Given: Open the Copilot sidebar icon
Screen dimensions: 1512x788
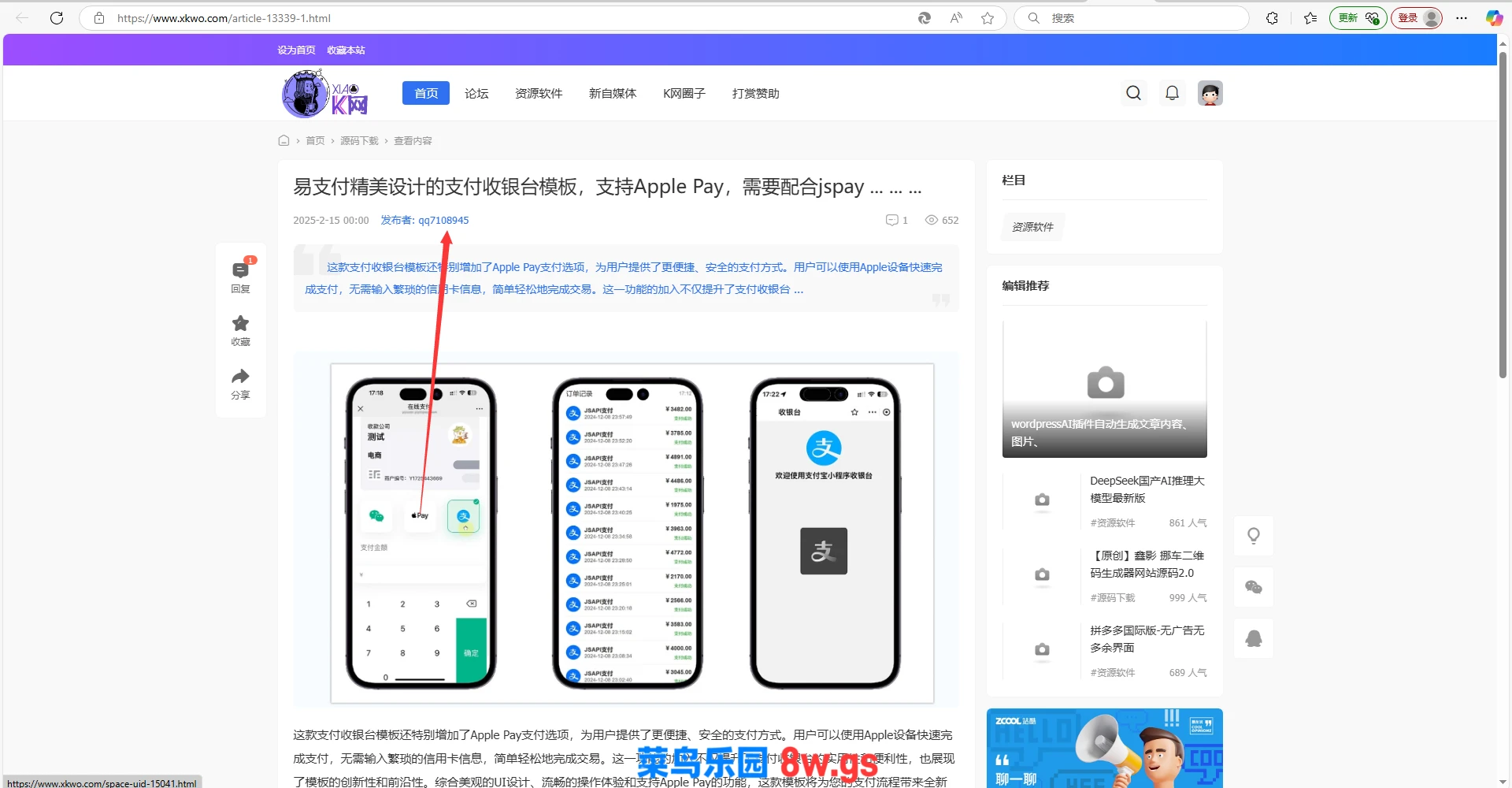Looking at the screenshot, I should pos(1494,17).
